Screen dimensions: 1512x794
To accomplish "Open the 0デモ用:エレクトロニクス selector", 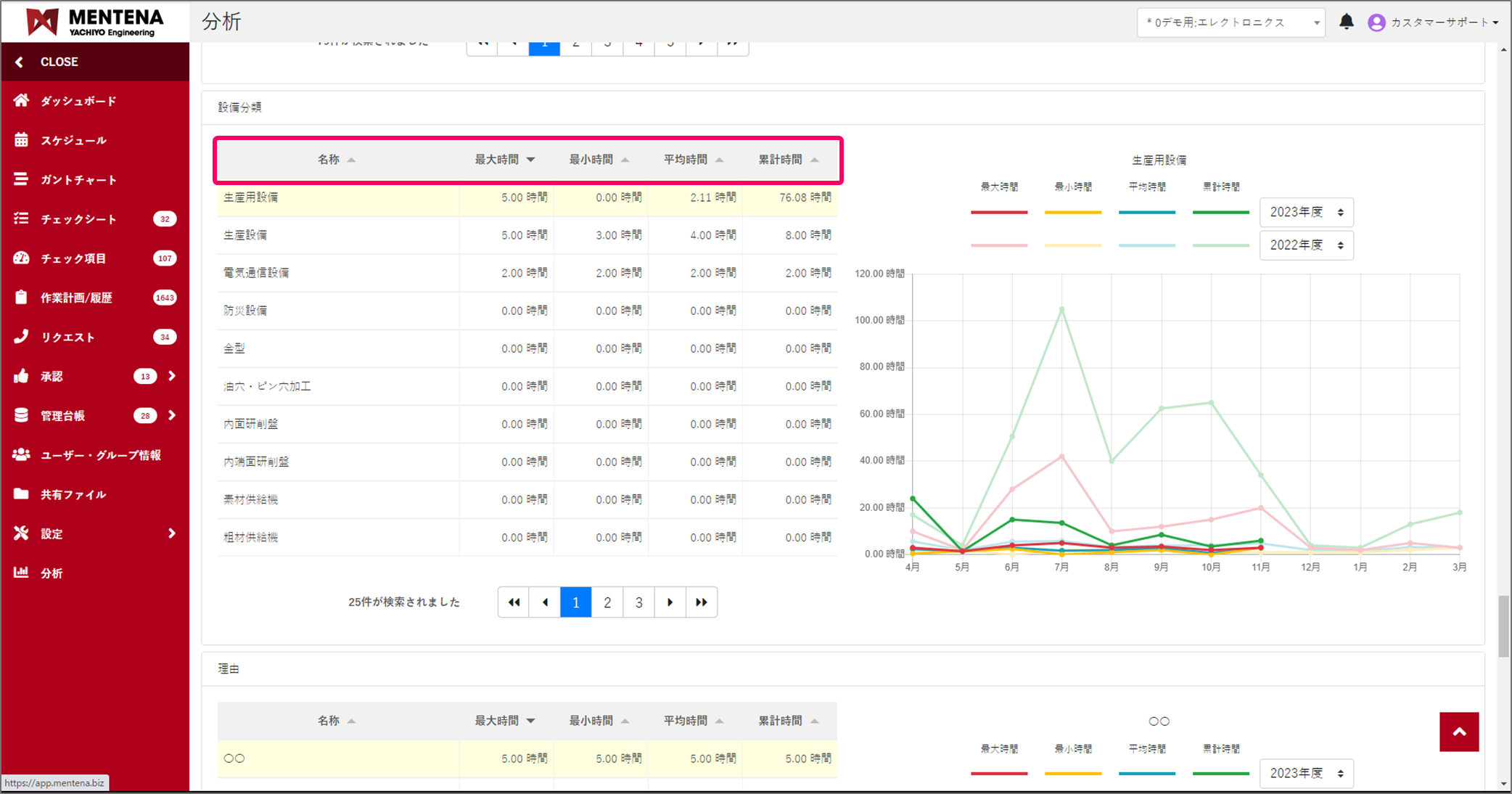I will coord(1230,22).
